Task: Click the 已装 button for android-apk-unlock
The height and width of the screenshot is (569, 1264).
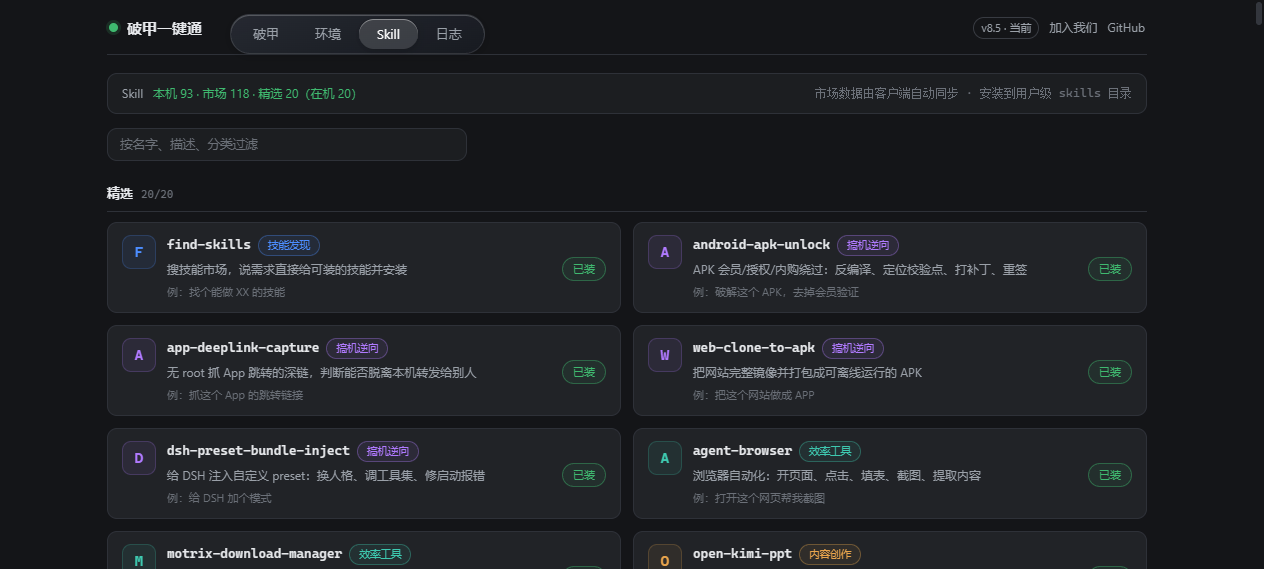Action: [1110, 269]
